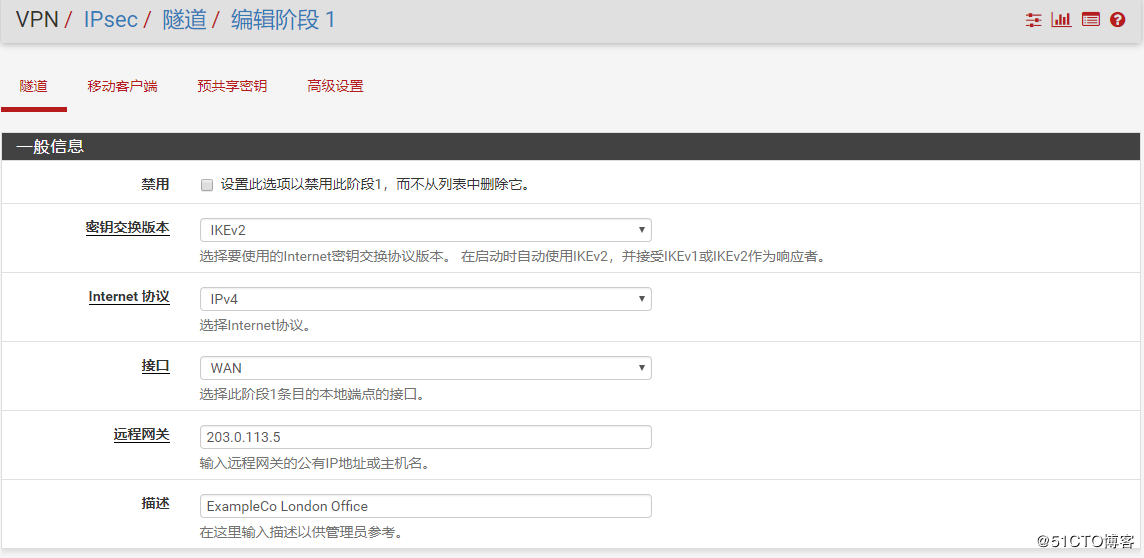Viewport: 1144px width, 558px height.
Task: Select the 隧道 tab below the breadcrumb
Action: [34, 86]
